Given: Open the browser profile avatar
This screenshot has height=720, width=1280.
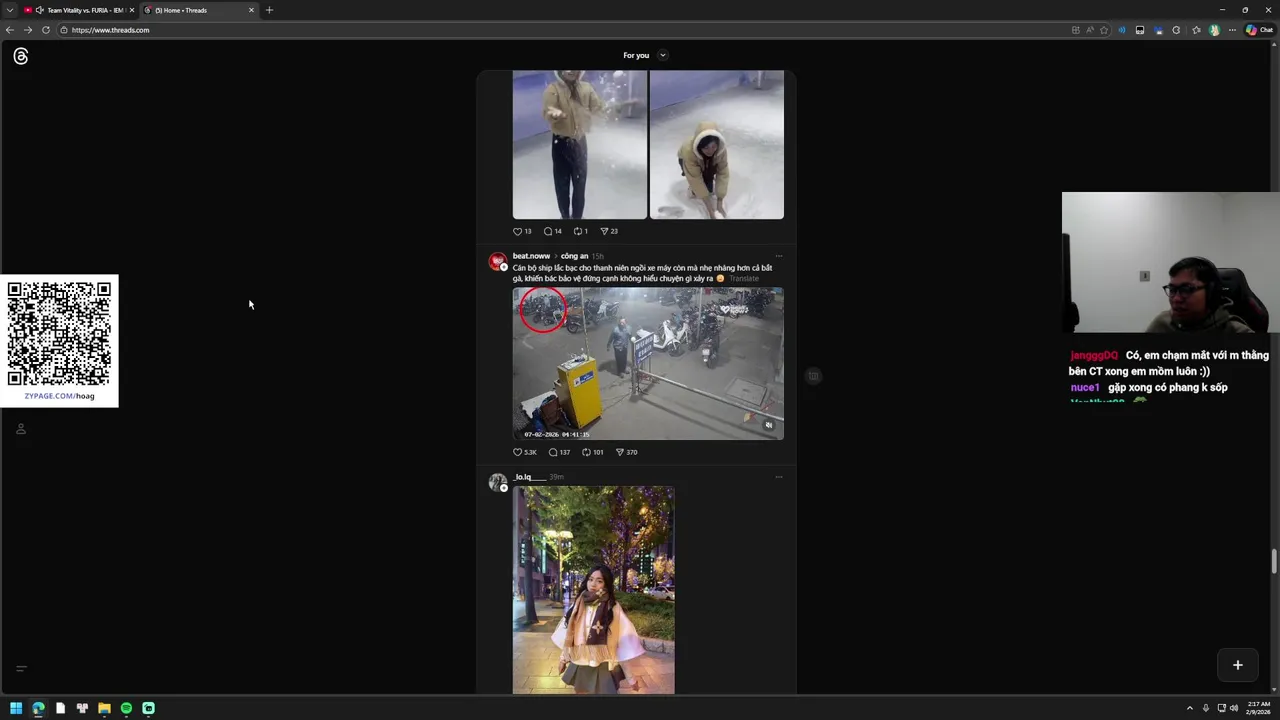Looking at the screenshot, I should [x=1214, y=30].
